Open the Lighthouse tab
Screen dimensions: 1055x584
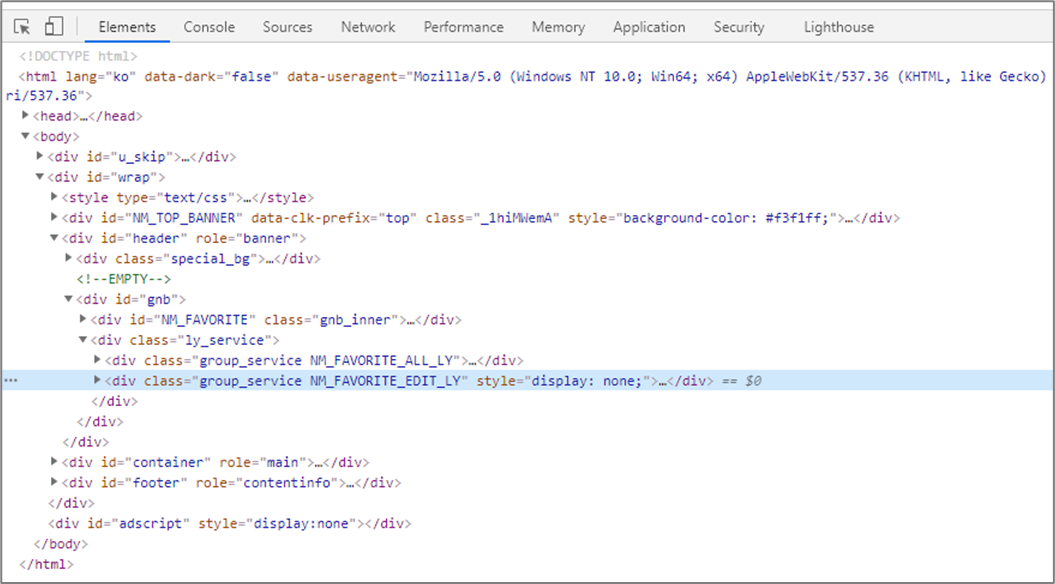839,28
